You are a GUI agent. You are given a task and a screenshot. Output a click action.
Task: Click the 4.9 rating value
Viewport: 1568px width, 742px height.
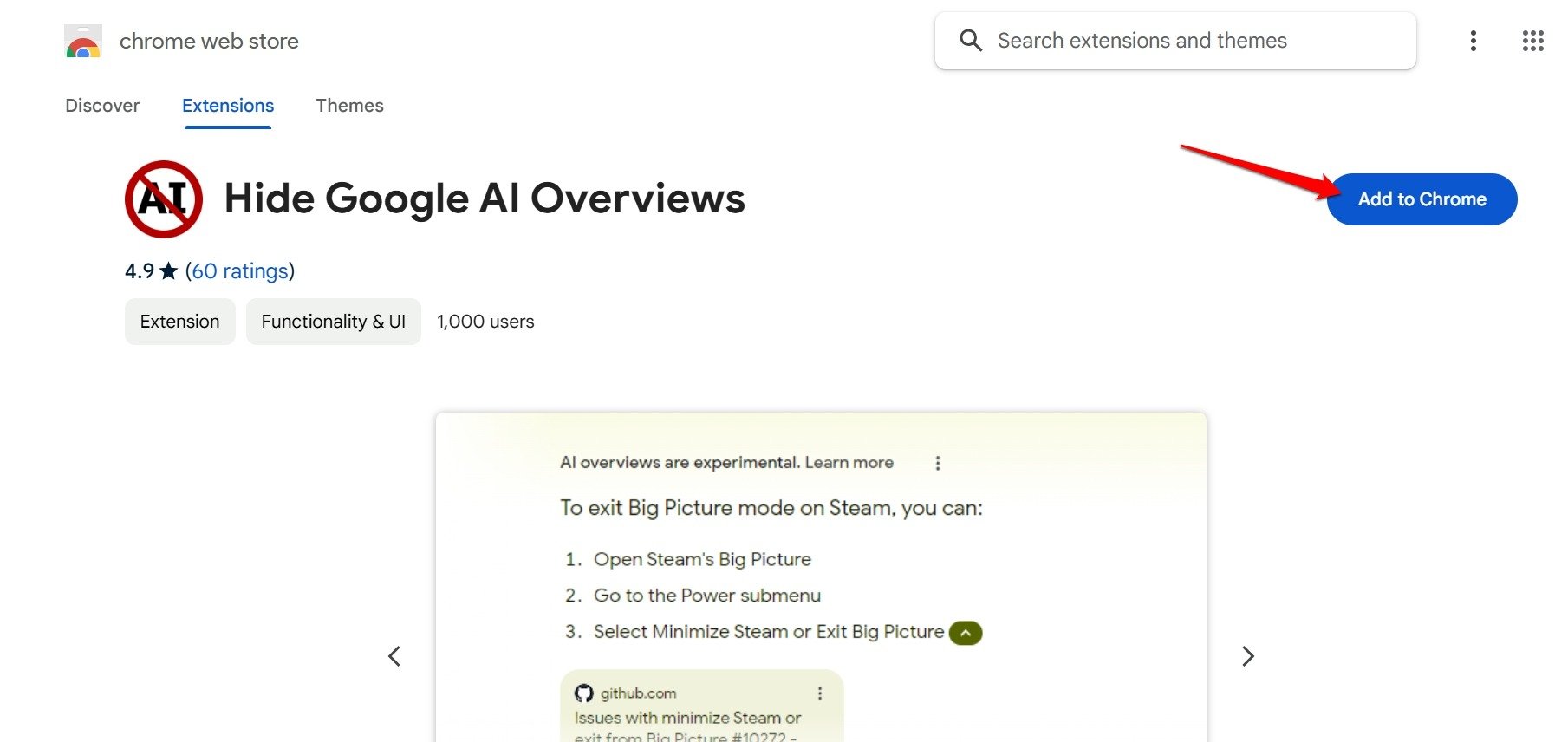click(140, 271)
